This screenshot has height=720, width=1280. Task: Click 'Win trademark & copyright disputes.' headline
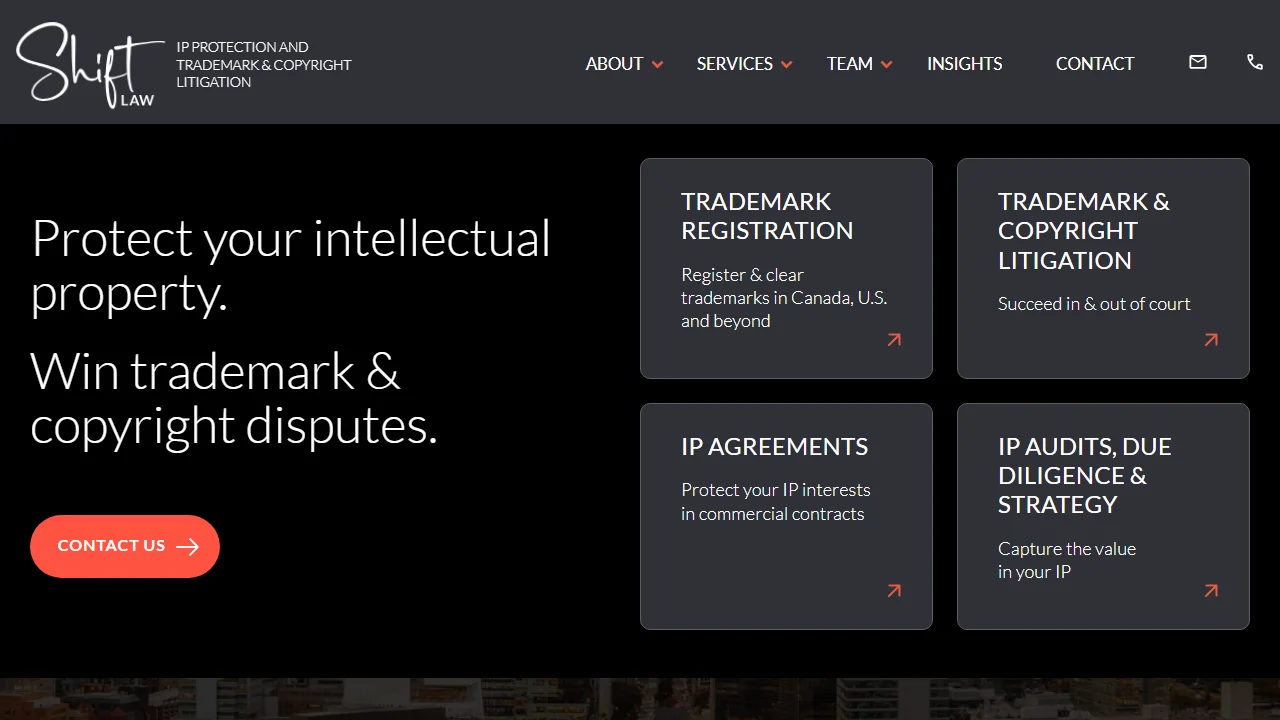click(x=234, y=398)
